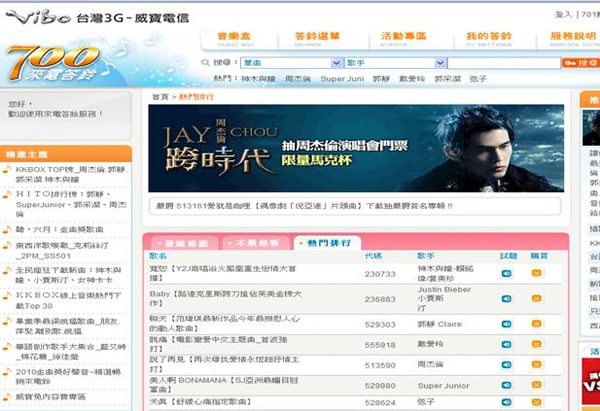The width and height of the screenshot is (600, 411).
Task: Click the 513161 announcement bar under the banner
Action: pos(355,206)
